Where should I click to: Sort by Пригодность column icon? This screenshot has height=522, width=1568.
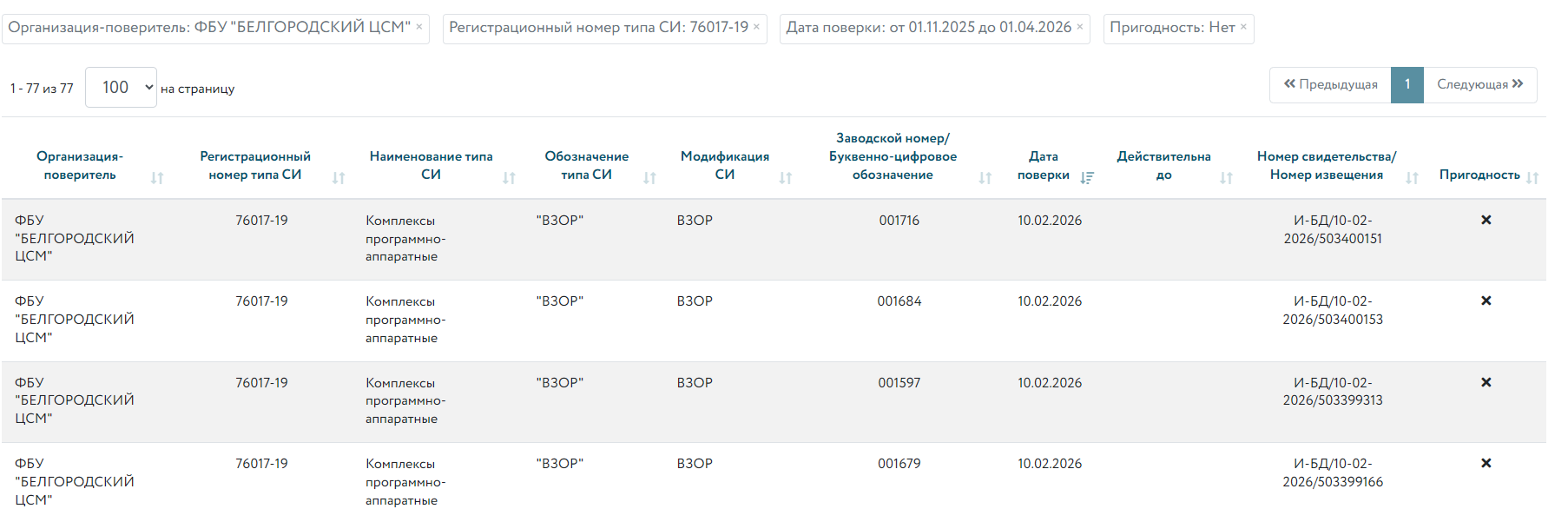point(1532,178)
